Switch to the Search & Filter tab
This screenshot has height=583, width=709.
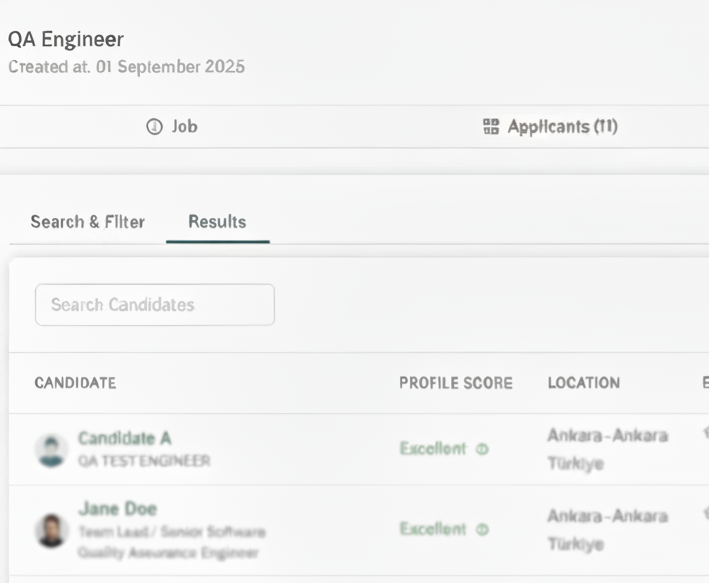87,222
